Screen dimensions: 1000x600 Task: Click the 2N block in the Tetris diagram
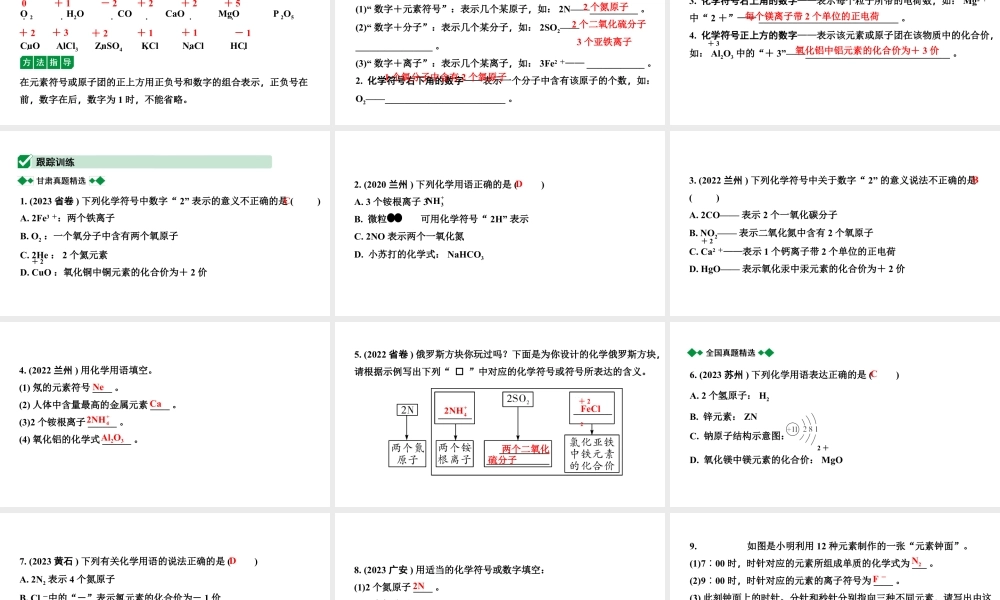click(407, 411)
